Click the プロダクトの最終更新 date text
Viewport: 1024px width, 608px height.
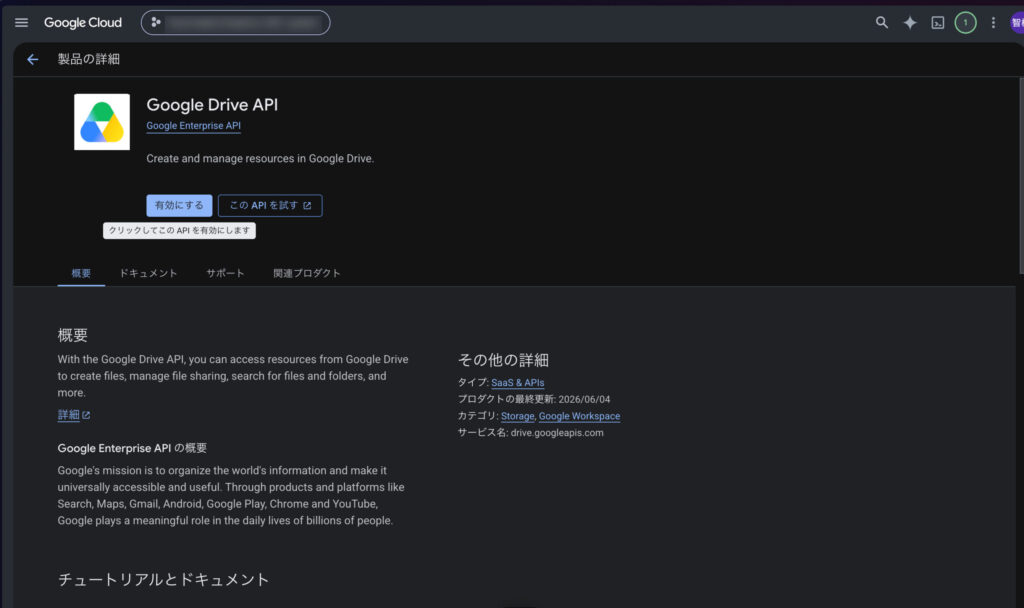pyautogui.click(x=534, y=399)
